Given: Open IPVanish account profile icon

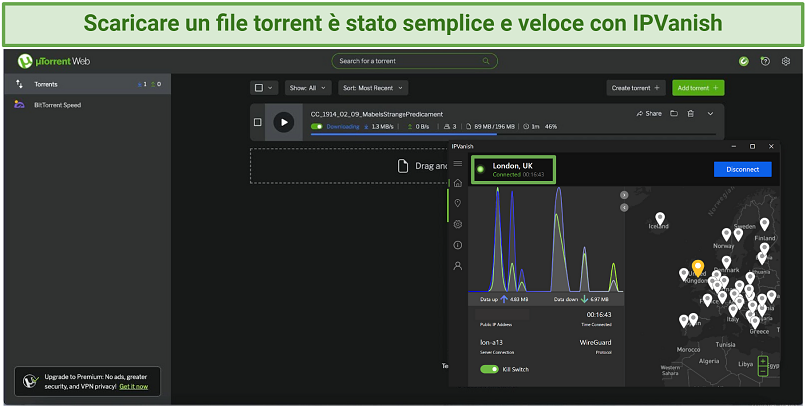Looking at the screenshot, I should (x=457, y=266).
